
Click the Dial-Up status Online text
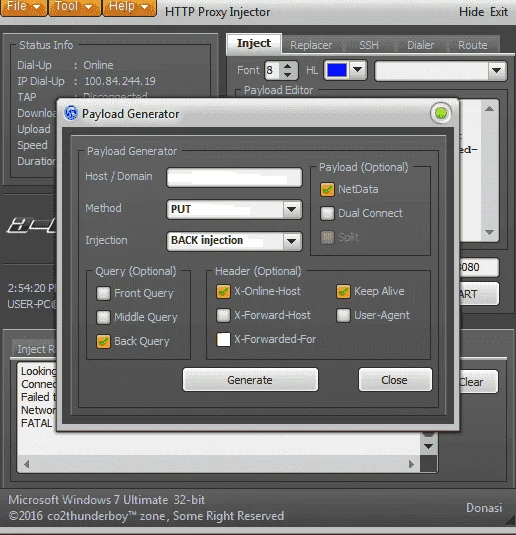coord(98,65)
